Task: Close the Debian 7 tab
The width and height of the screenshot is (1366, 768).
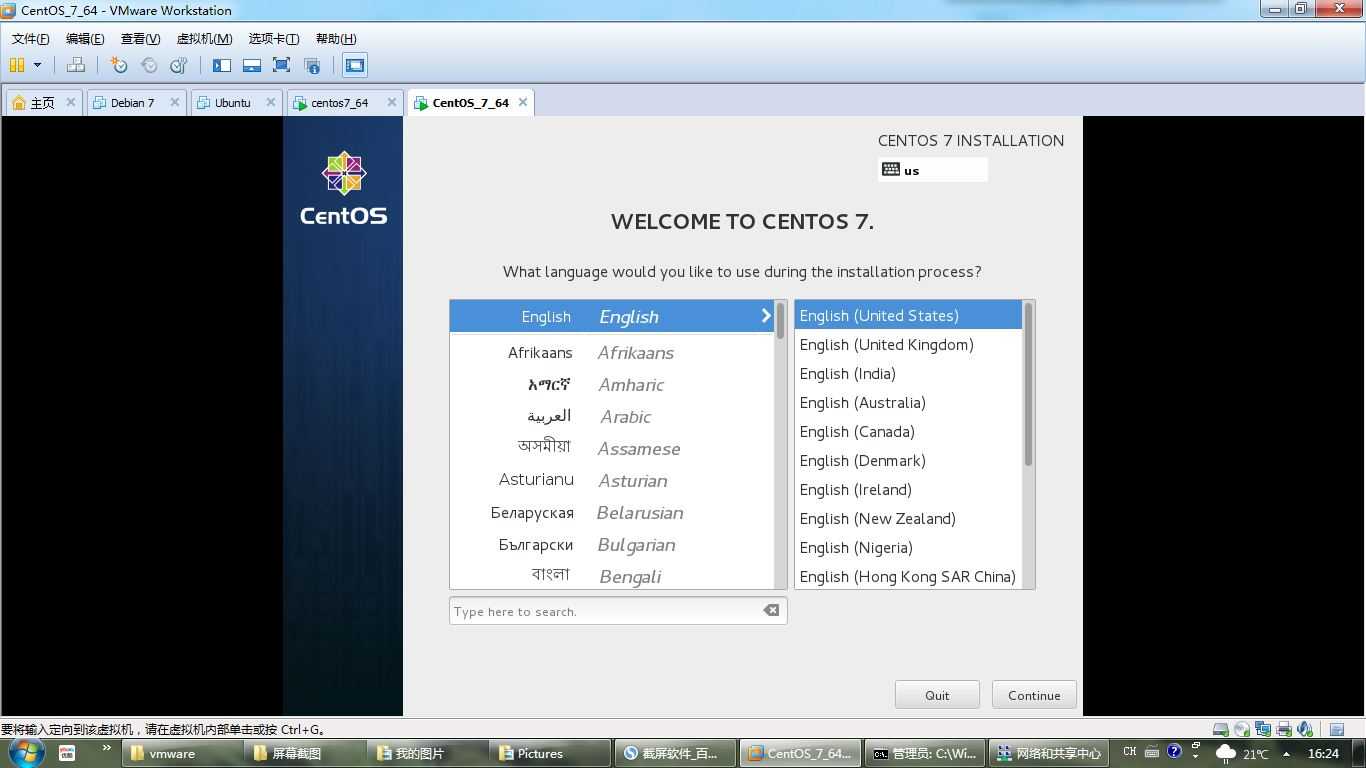Action: coord(175,102)
